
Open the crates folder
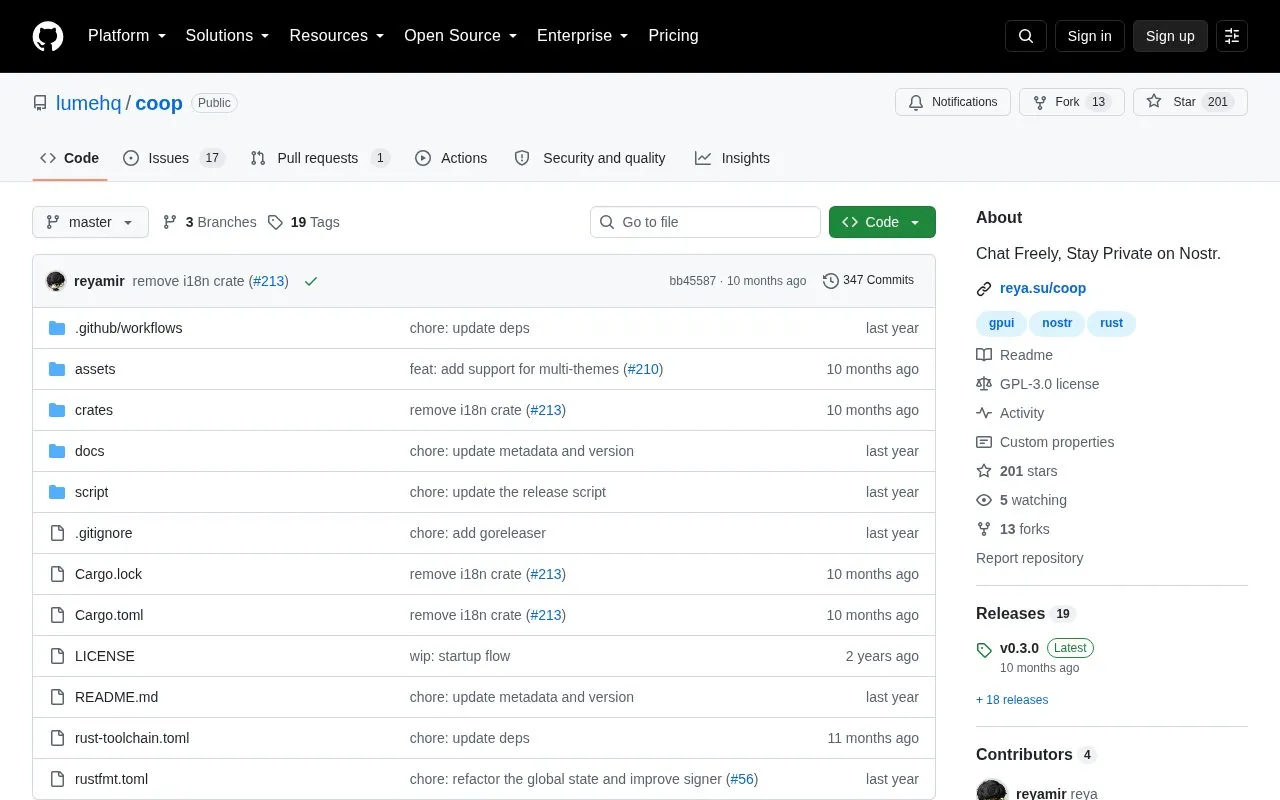point(94,410)
